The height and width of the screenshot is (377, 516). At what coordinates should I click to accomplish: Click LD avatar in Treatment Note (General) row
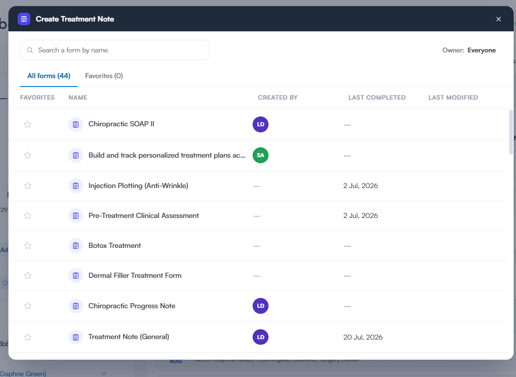click(x=260, y=337)
